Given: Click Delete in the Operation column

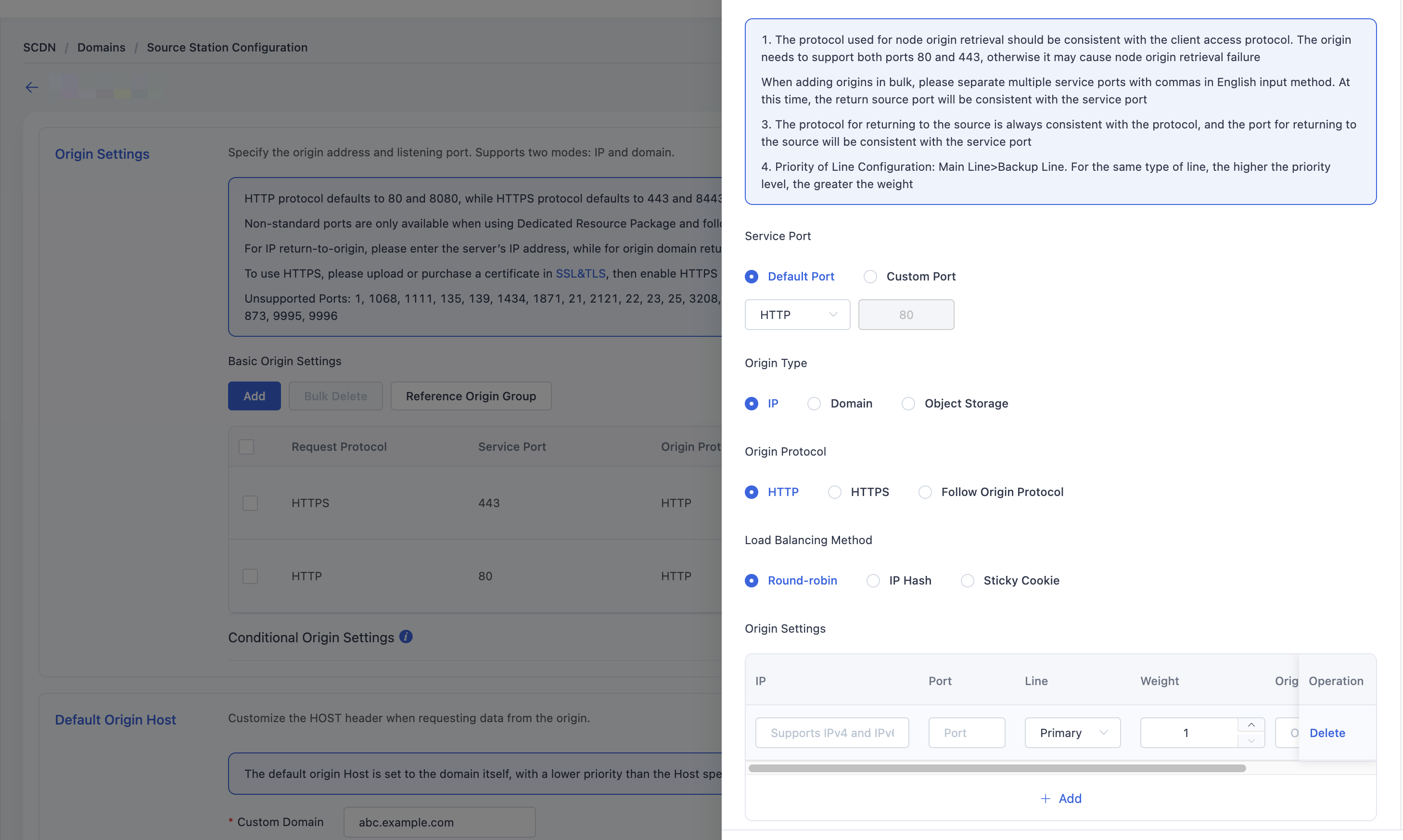Looking at the screenshot, I should click(x=1327, y=733).
